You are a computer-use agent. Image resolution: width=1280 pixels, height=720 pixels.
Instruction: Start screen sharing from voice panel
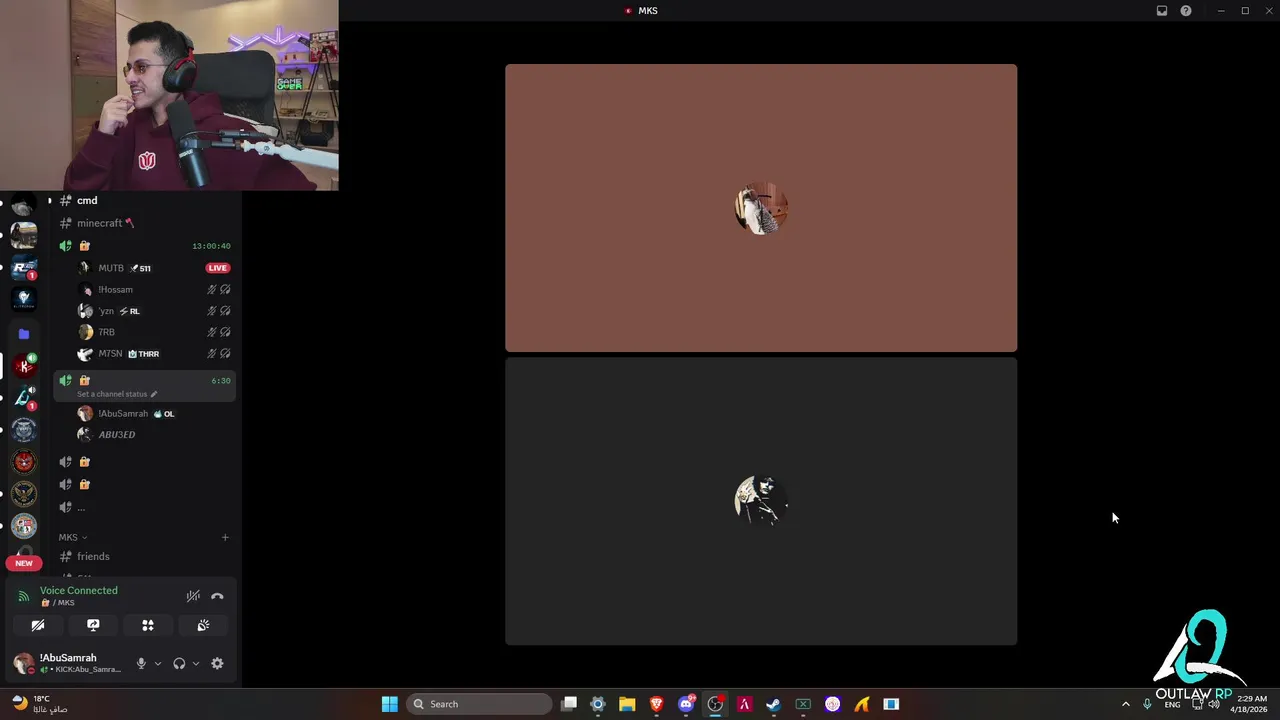pyautogui.click(x=93, y=625)
